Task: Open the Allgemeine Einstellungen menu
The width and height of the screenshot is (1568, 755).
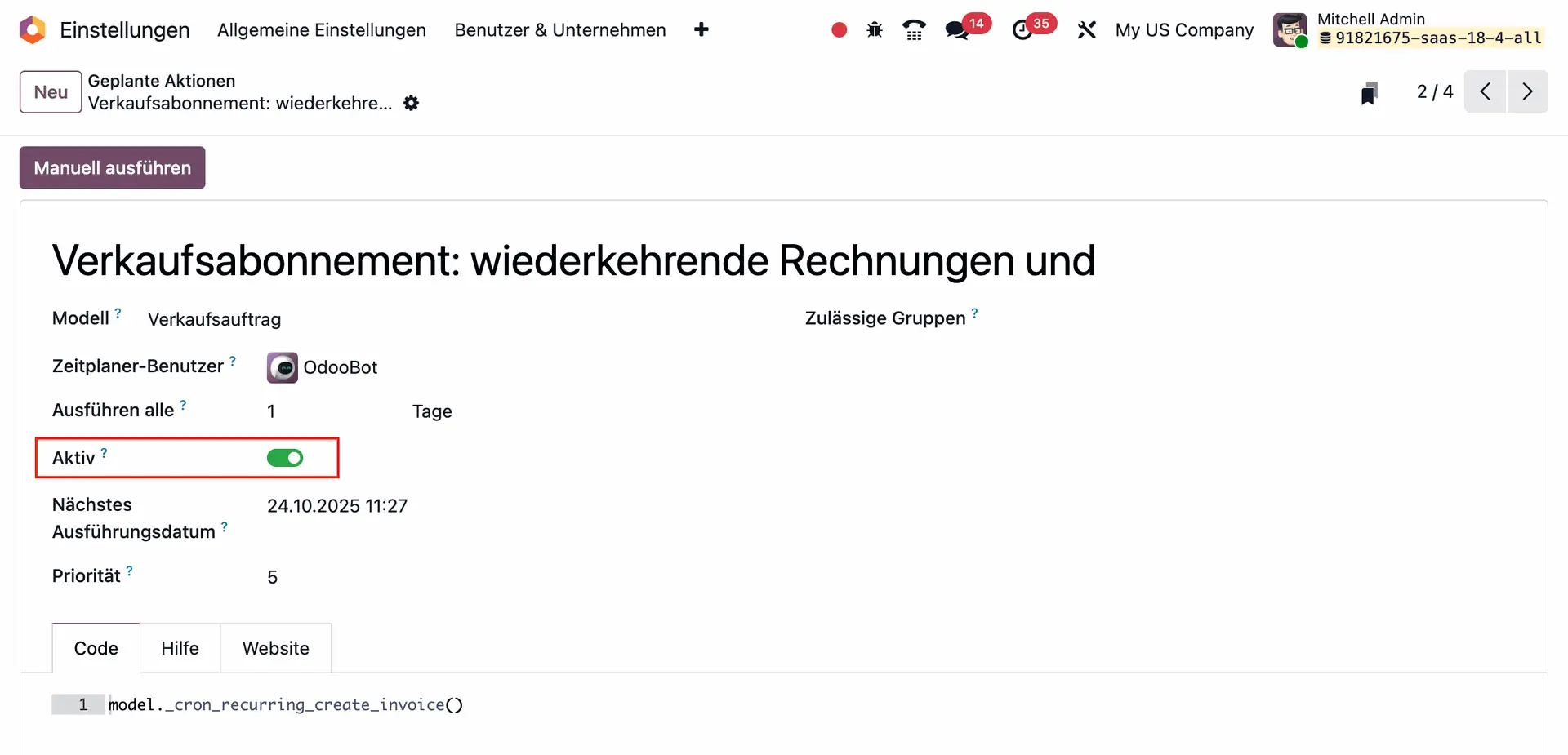Action: pos(321,30)
